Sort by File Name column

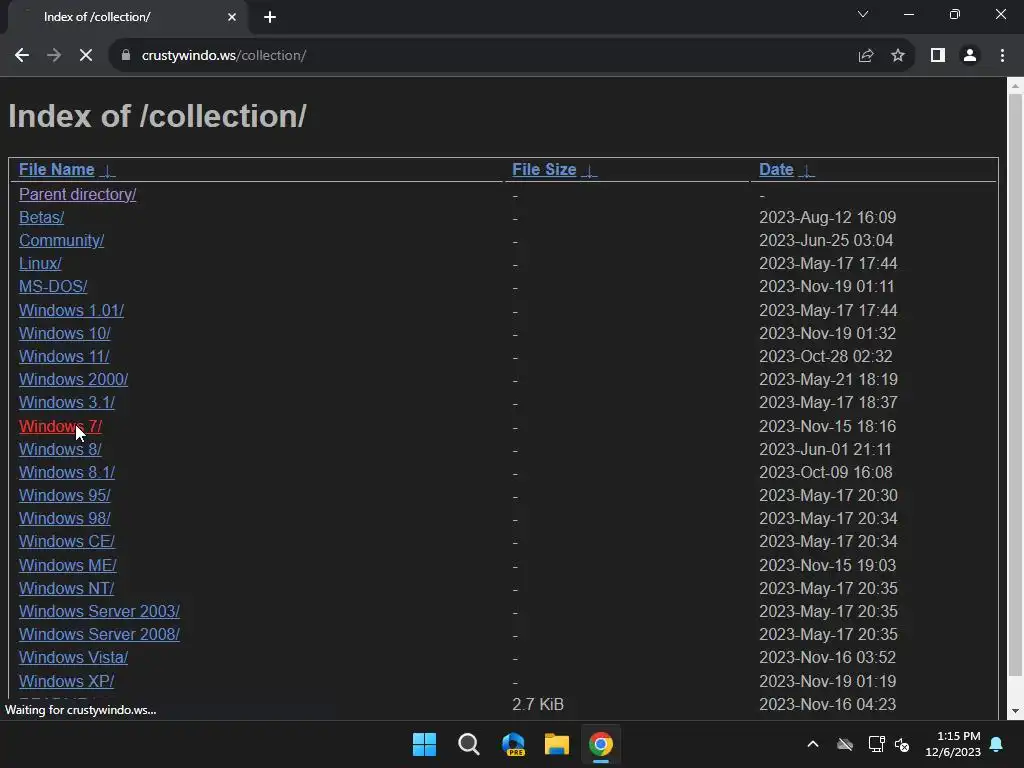(57, 170)
